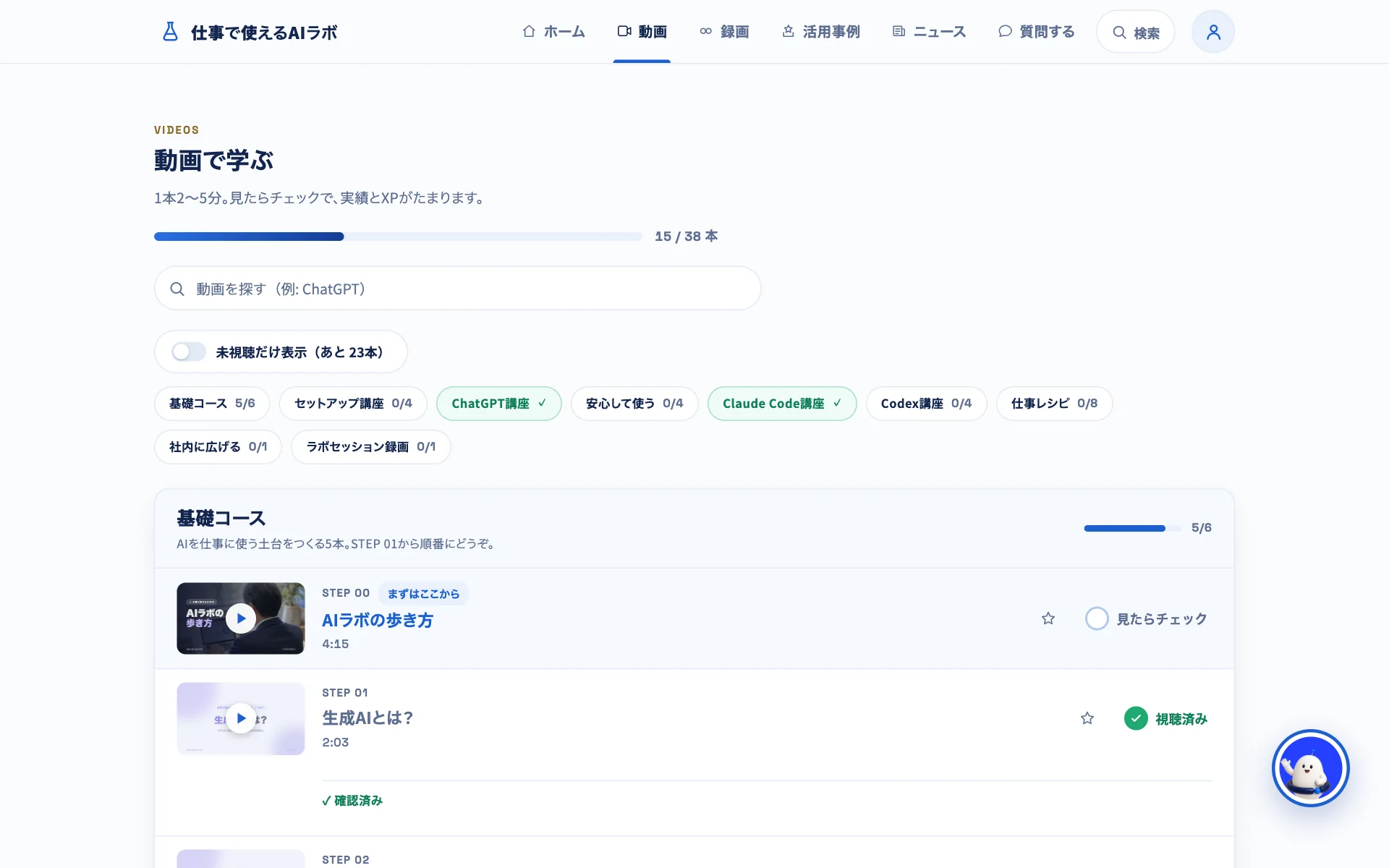
Task: Filter by 仕事レシピ 0/8 chip
Action: pos(1054,403)
